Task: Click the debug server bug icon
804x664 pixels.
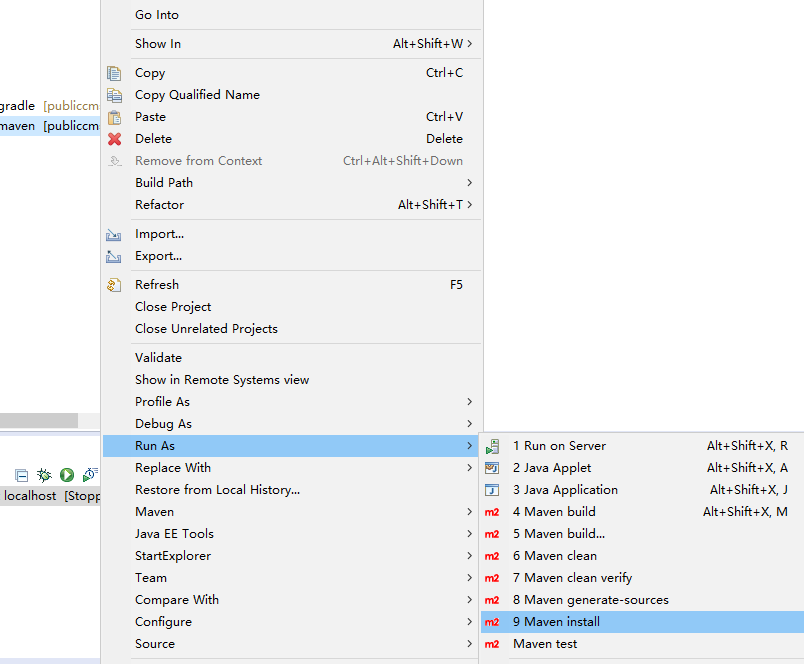Action: coord(44,475)
